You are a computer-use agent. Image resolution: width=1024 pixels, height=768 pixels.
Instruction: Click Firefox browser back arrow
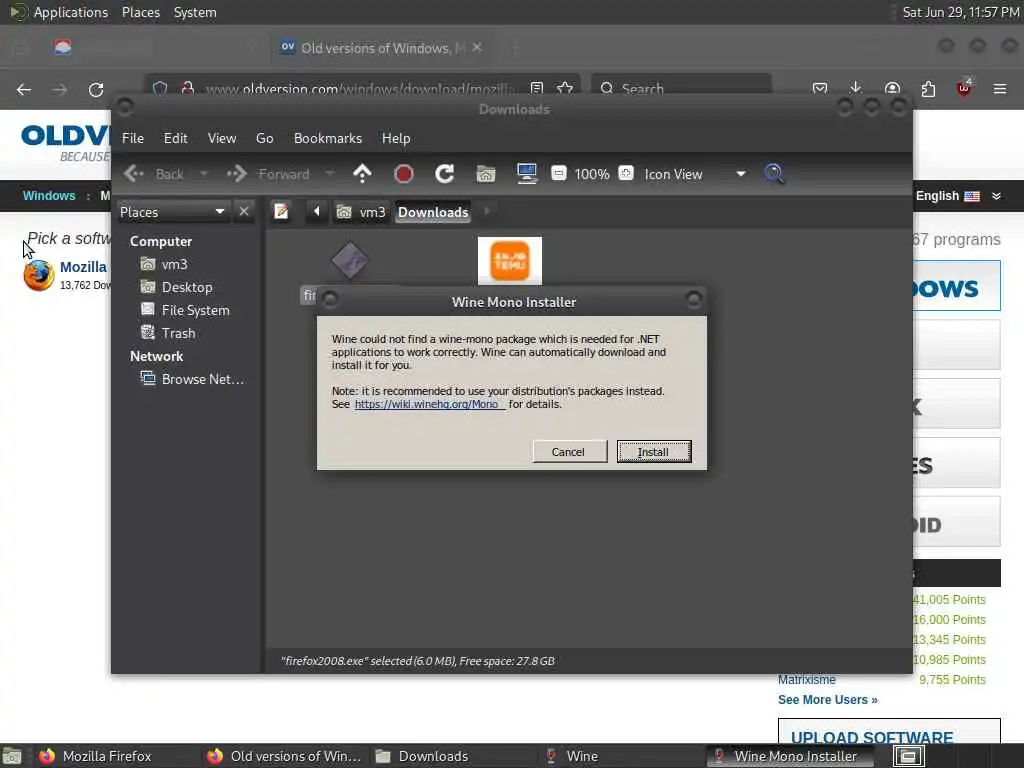coord(24,89)
